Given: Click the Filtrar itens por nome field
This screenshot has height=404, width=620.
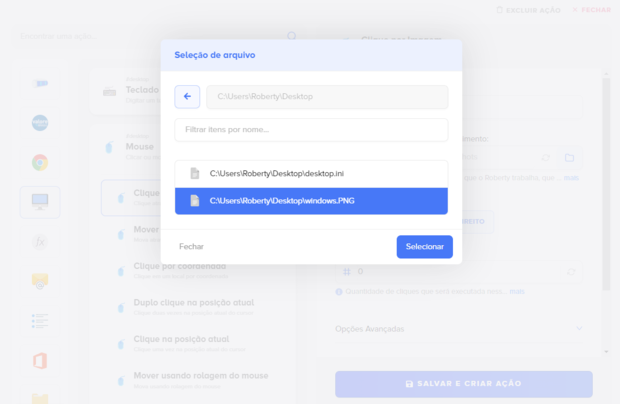Looking at the screenshot, I should pos(311,130).
